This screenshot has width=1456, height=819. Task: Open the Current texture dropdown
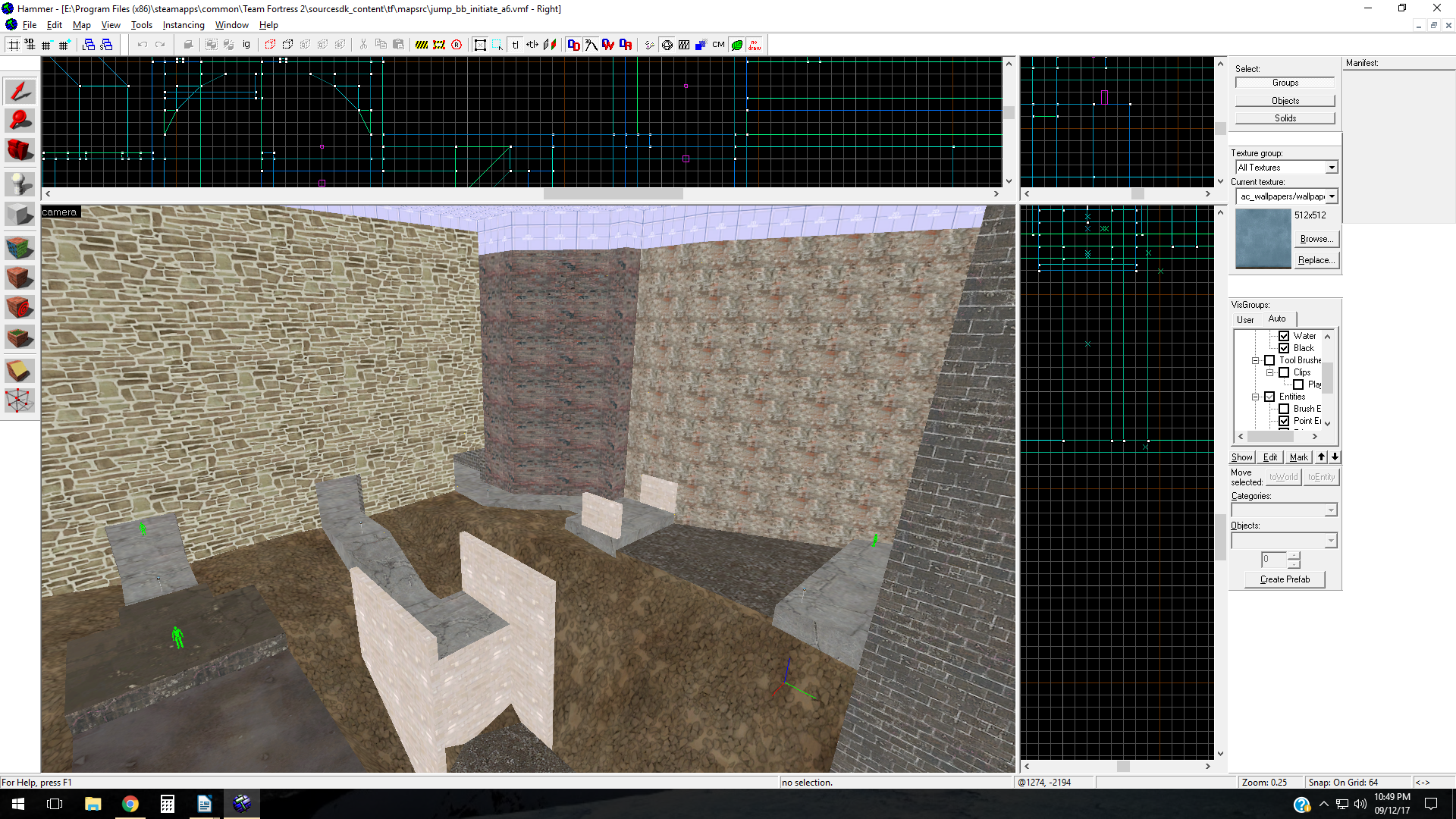1332,196
